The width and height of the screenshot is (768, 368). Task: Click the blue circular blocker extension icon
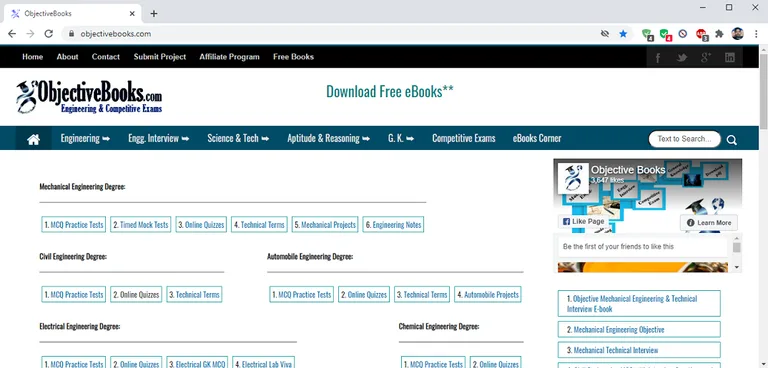[x=683, y=34]
